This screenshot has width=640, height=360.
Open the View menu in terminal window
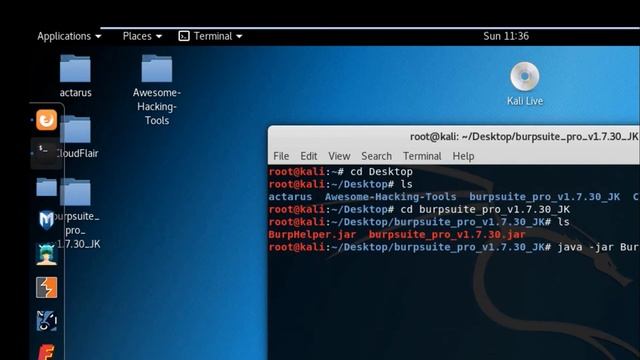click(339, 156)
